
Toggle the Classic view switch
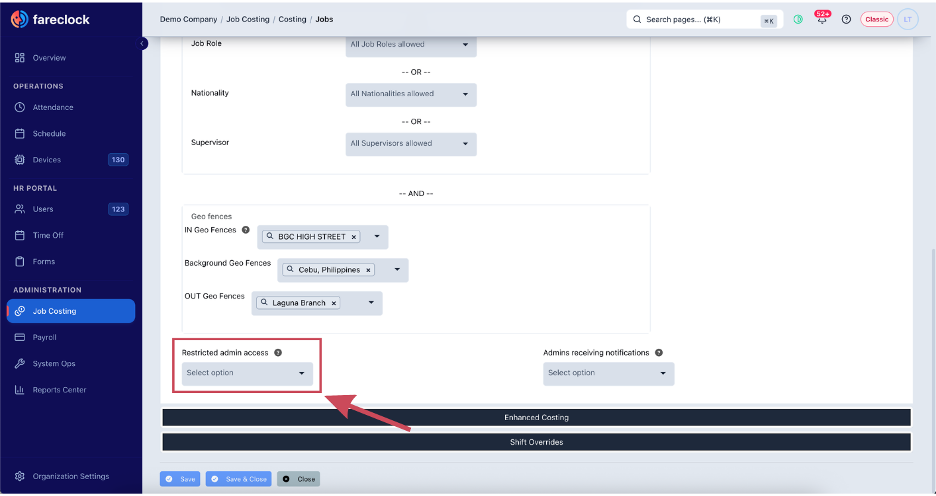tap(876, 19)
